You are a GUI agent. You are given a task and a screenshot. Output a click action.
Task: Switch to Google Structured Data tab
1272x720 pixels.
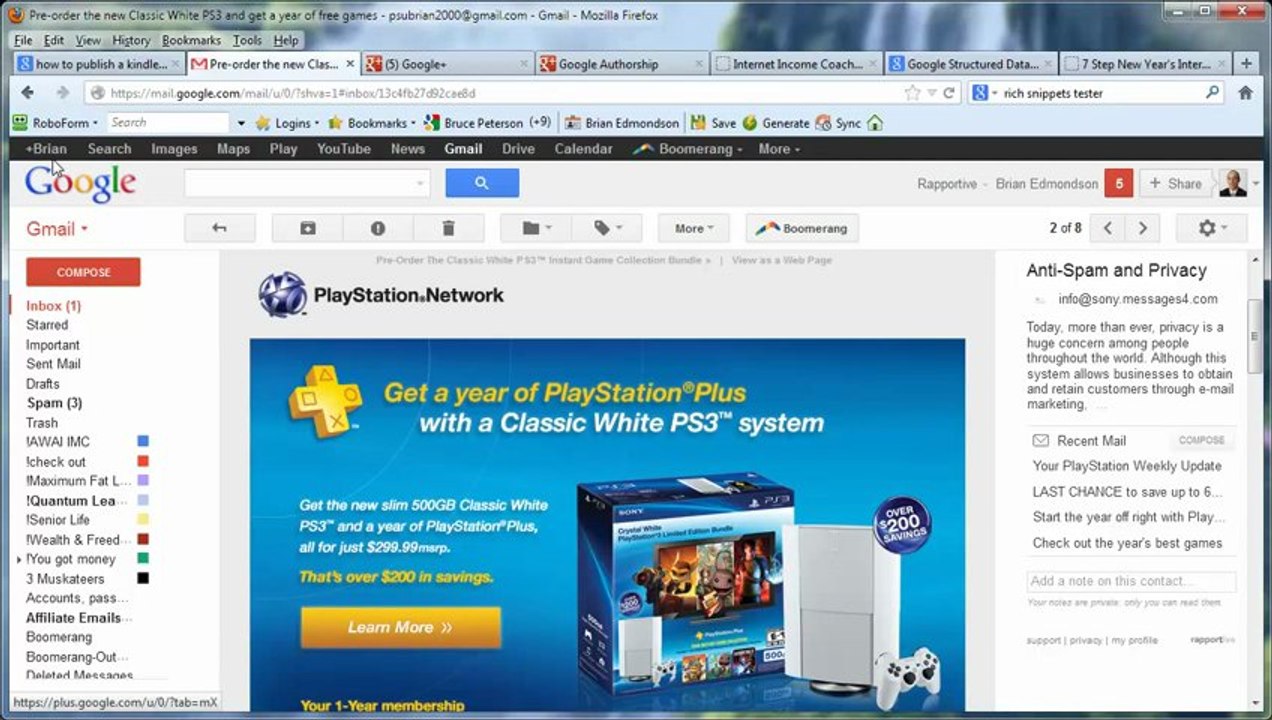coord(970,64)
